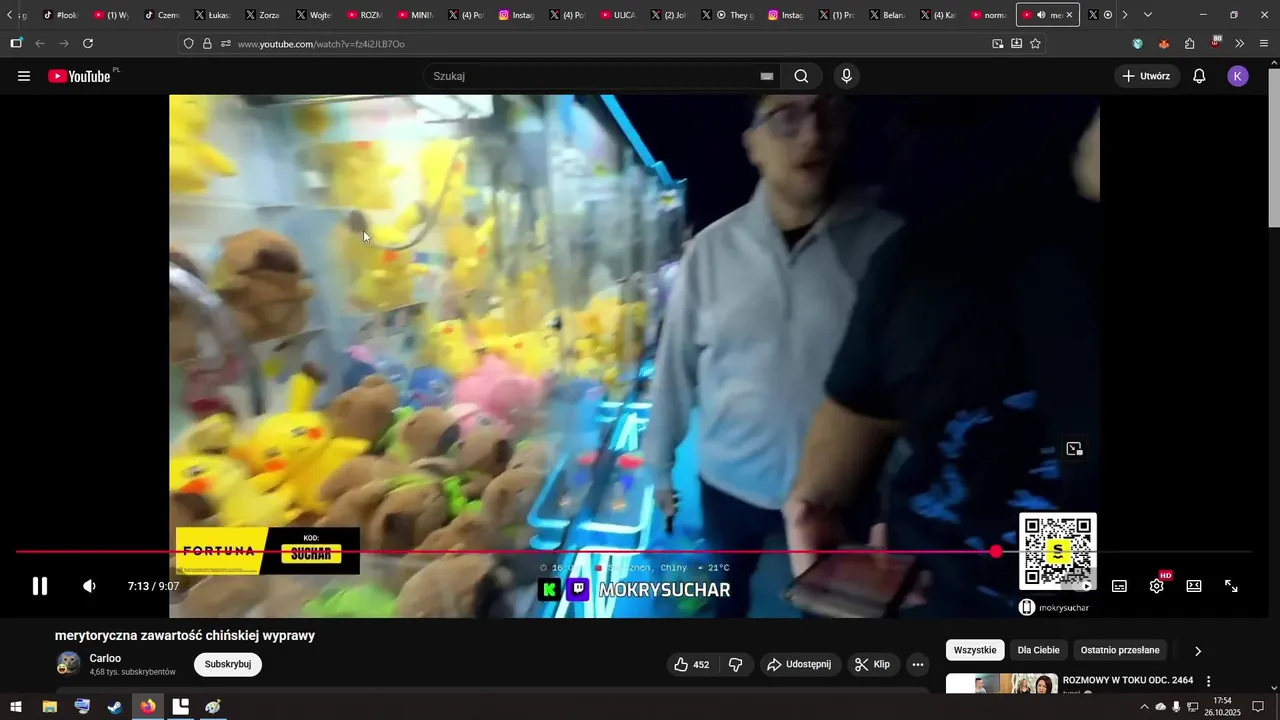The width and height of the screenshot is (1280, 720).
Task: Mute the video with the speaker icon
Action: tap(89, 586)
